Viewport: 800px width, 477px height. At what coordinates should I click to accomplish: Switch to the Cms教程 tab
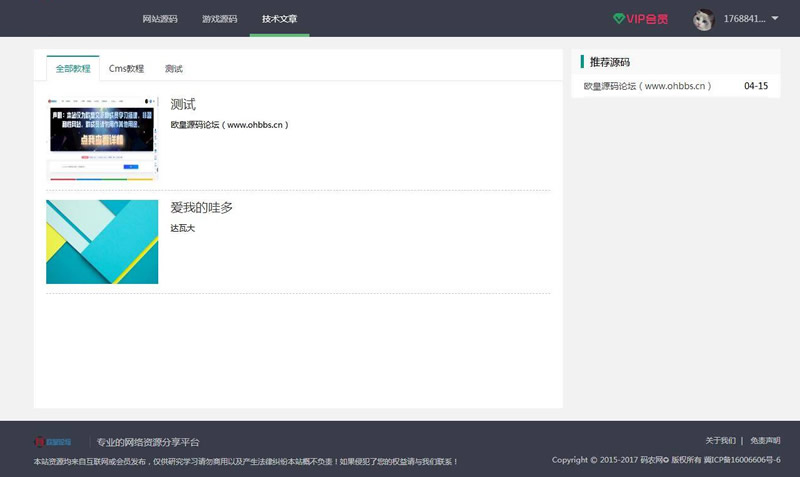click(x=126, y=69)
